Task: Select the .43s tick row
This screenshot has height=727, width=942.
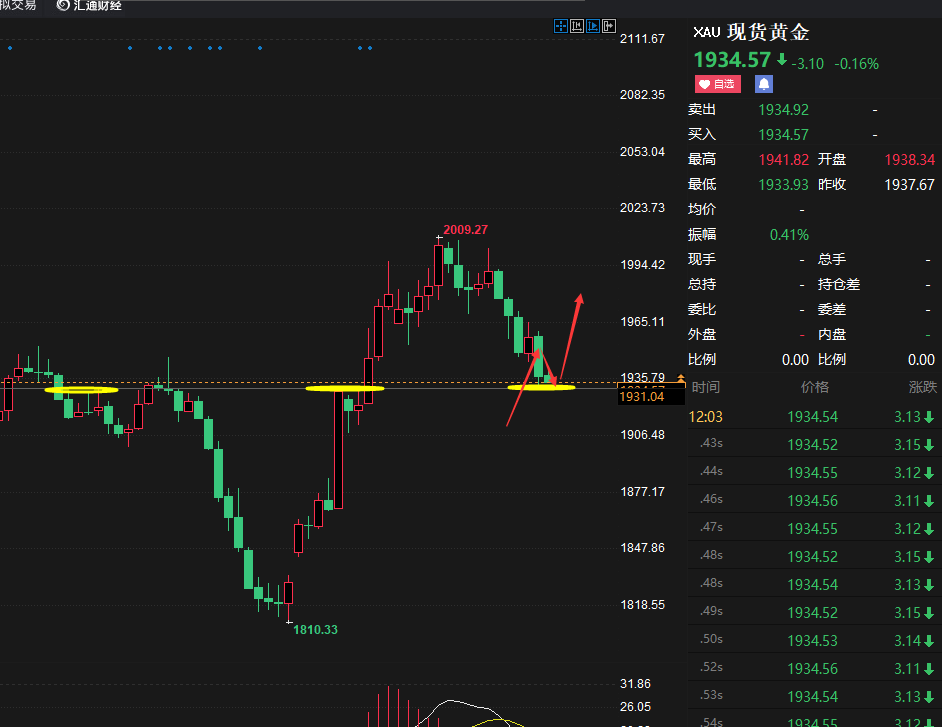Action: coord(815,445)
